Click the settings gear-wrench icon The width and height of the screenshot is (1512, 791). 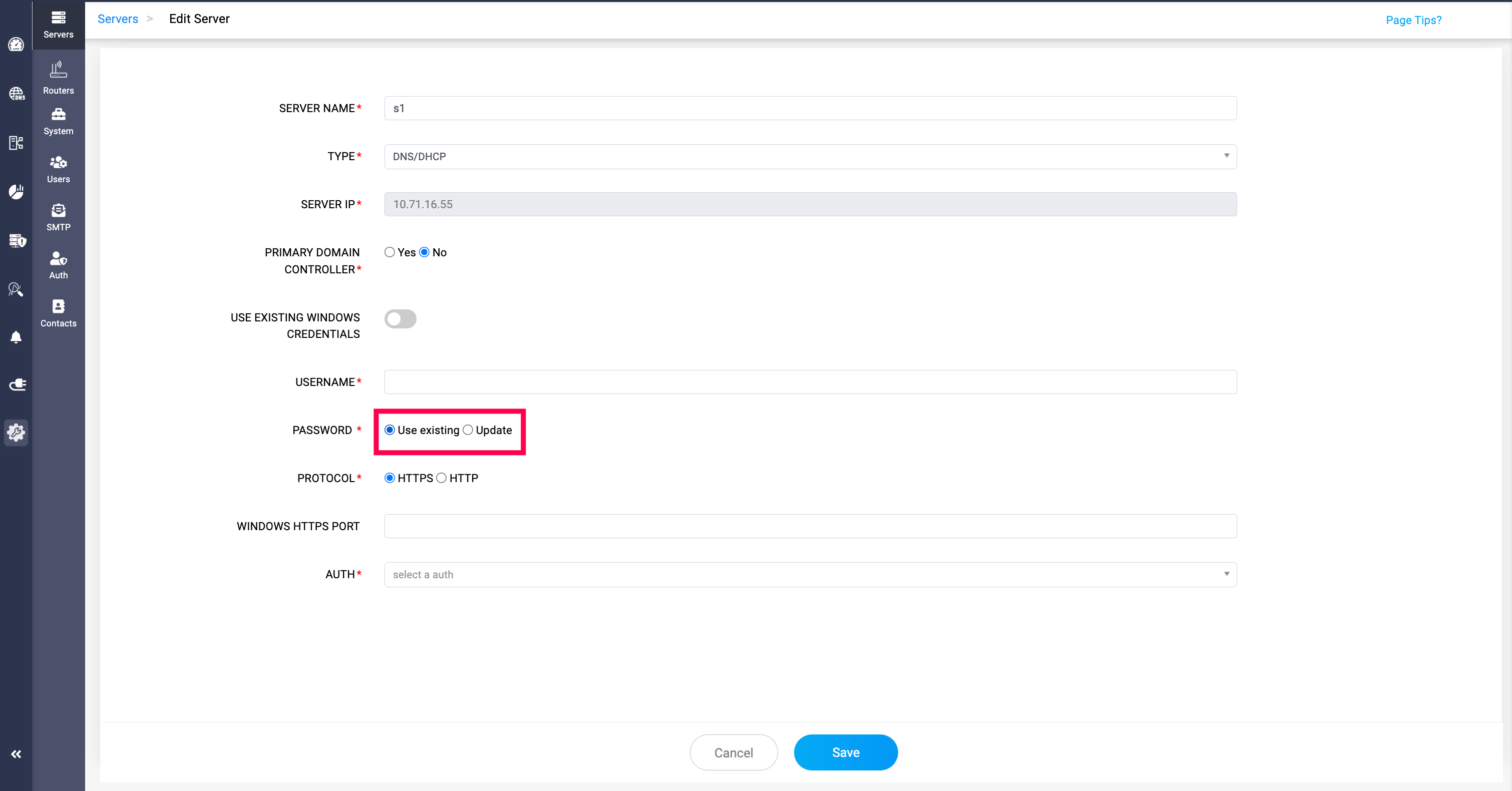click(x=16, y=433)
